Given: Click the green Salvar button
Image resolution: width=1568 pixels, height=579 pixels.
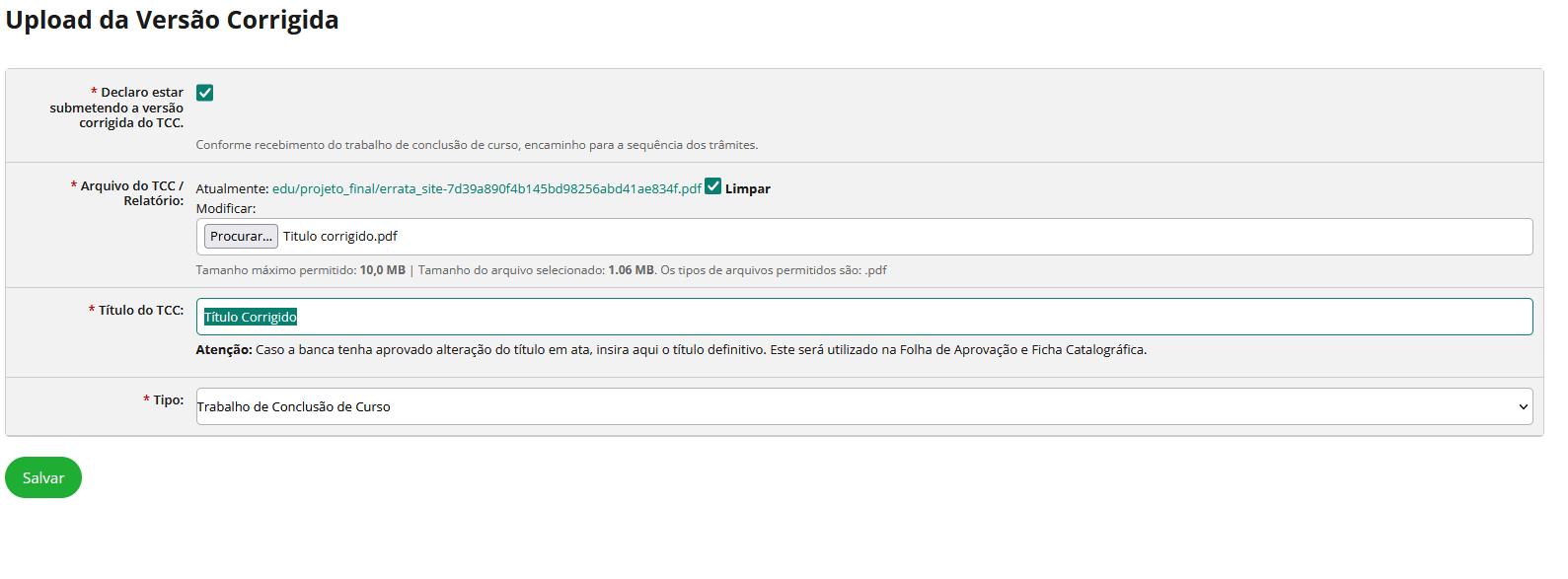Looking at the screenshot, I should click(43, 477).
